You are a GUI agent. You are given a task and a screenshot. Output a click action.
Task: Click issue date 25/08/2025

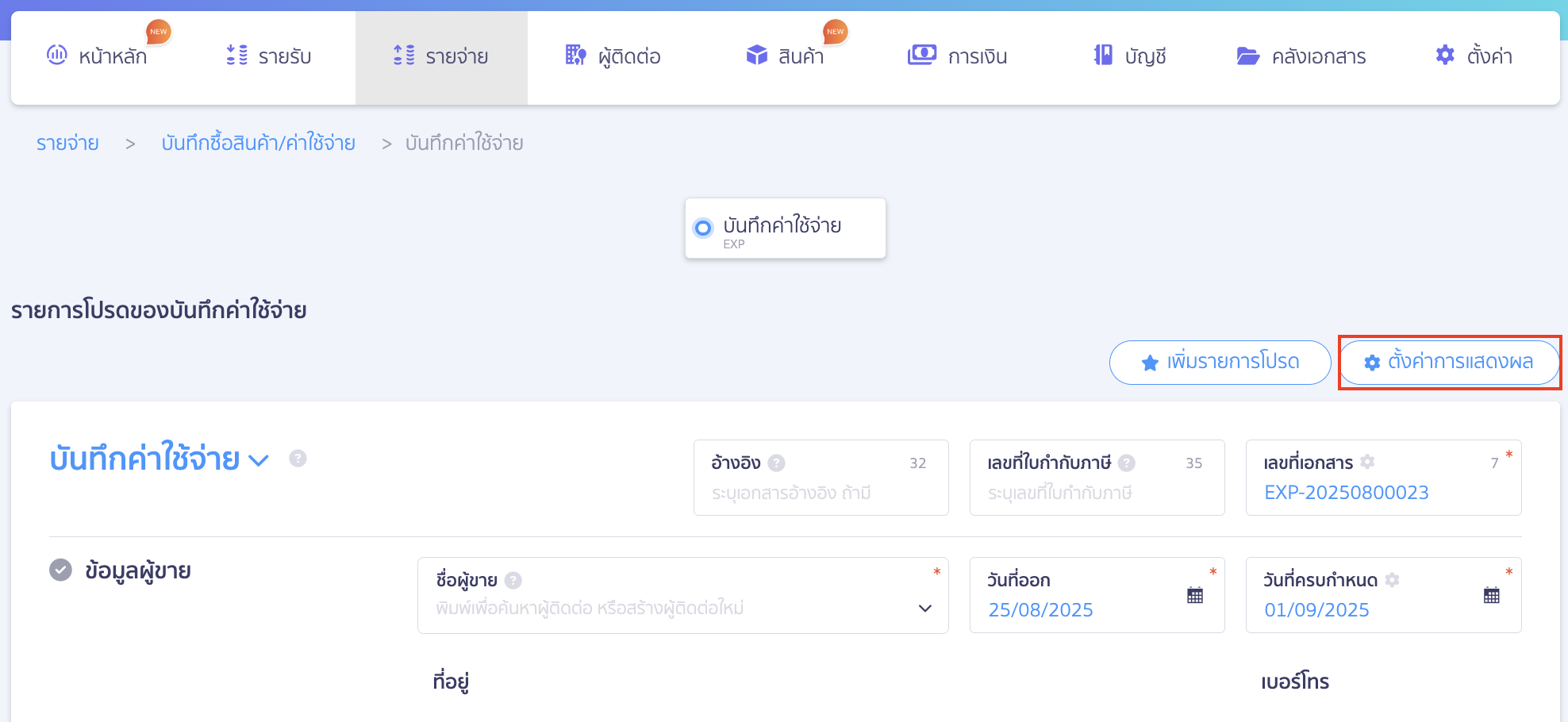[1041, 610]
